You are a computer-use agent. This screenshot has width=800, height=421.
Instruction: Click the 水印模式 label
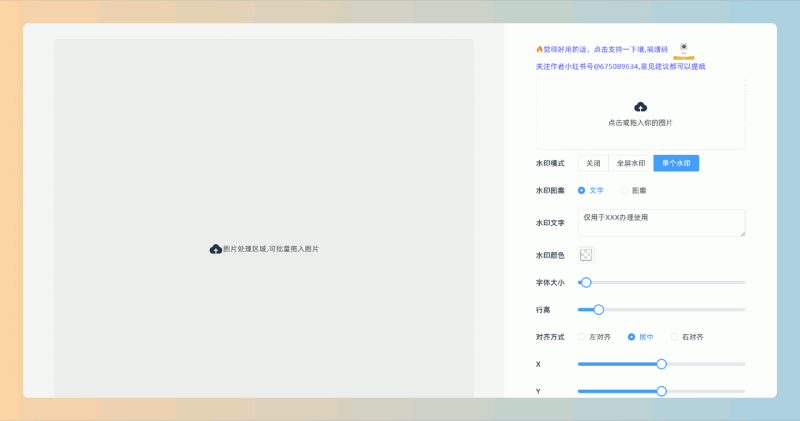(x=550, y=163)
